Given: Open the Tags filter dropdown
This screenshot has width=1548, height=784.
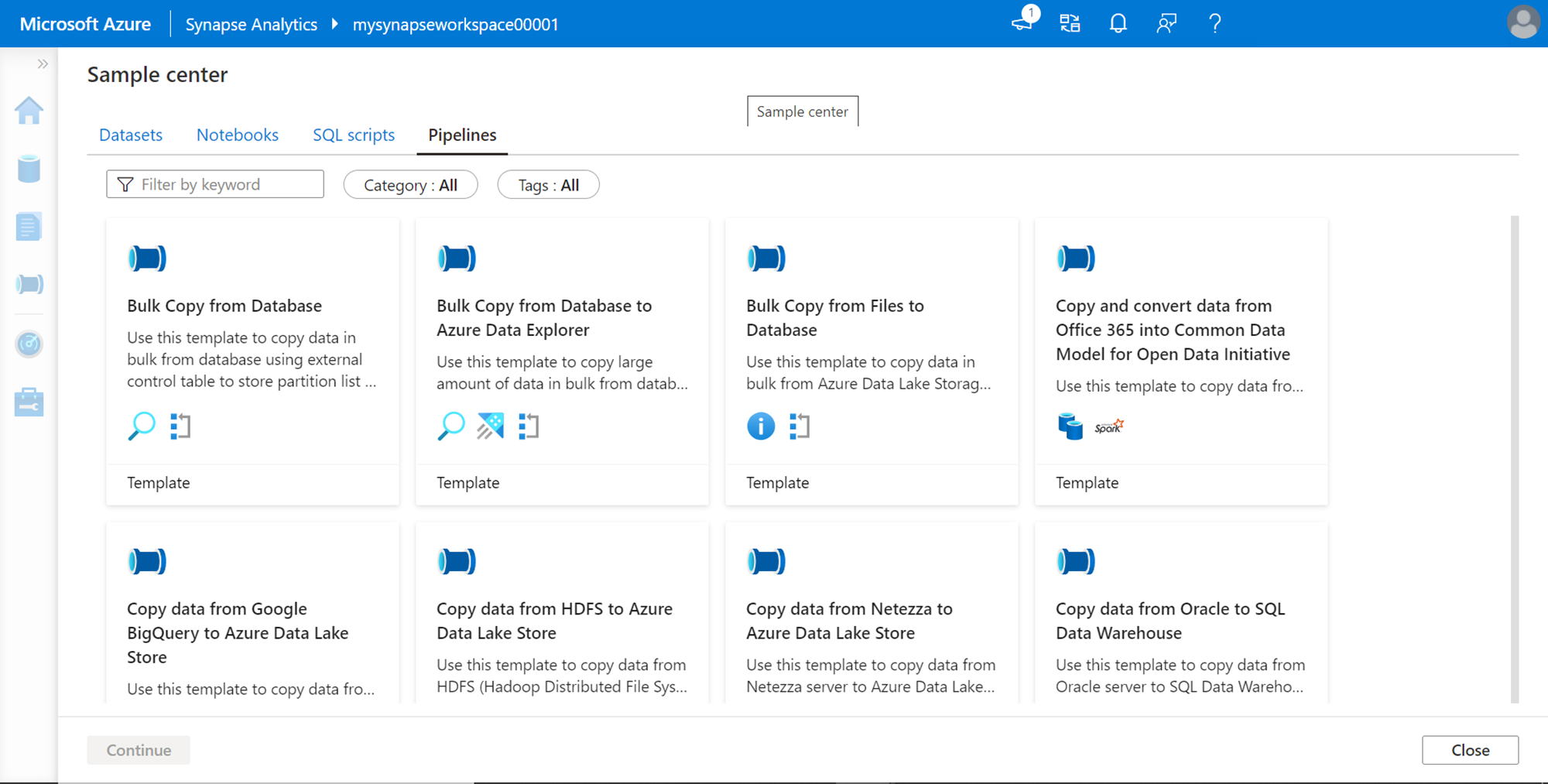Looking at the screenshot, I should (x=548, y=185).
